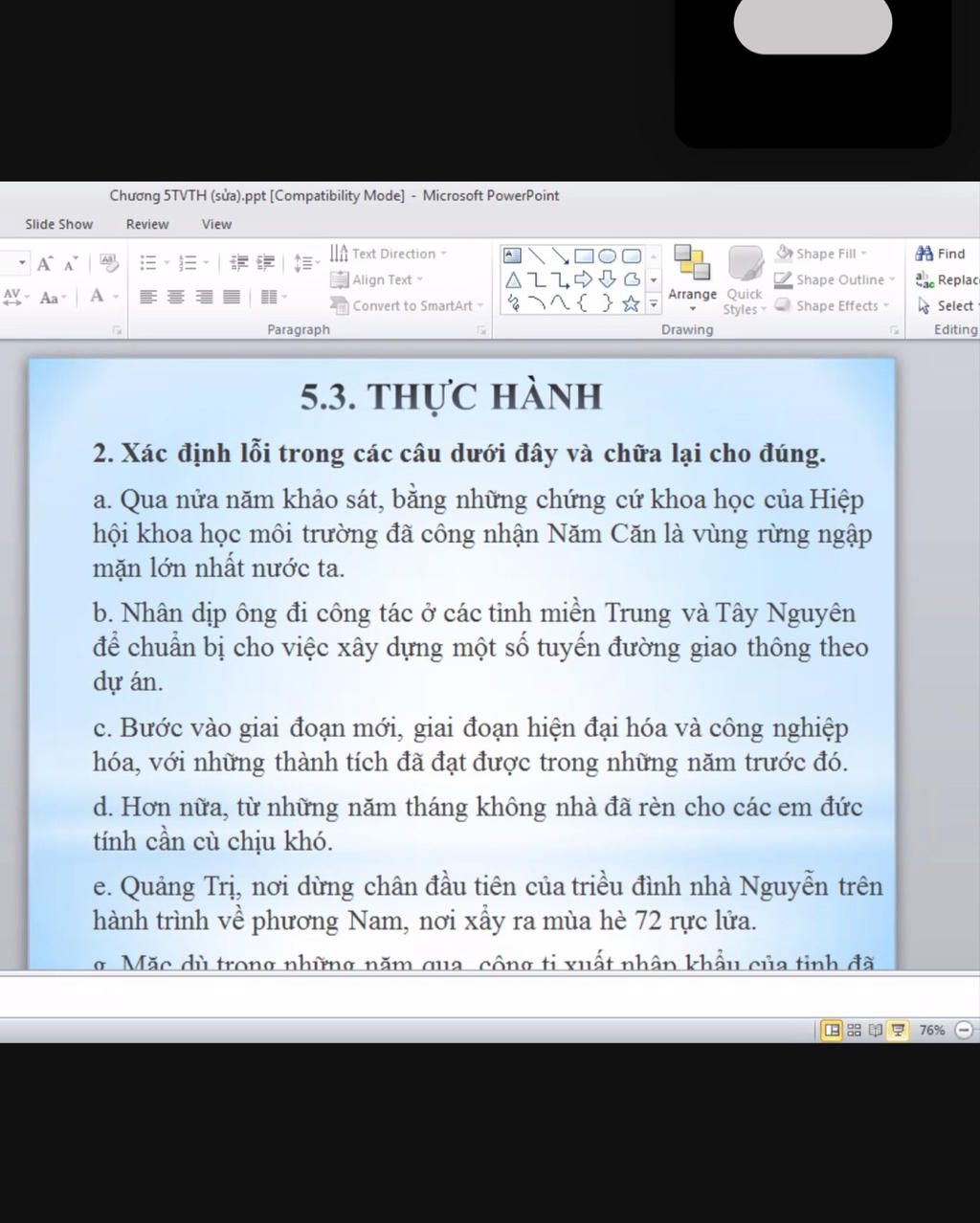
Task: Switch to Slide Sorter view
Action: click(854, 1030)
